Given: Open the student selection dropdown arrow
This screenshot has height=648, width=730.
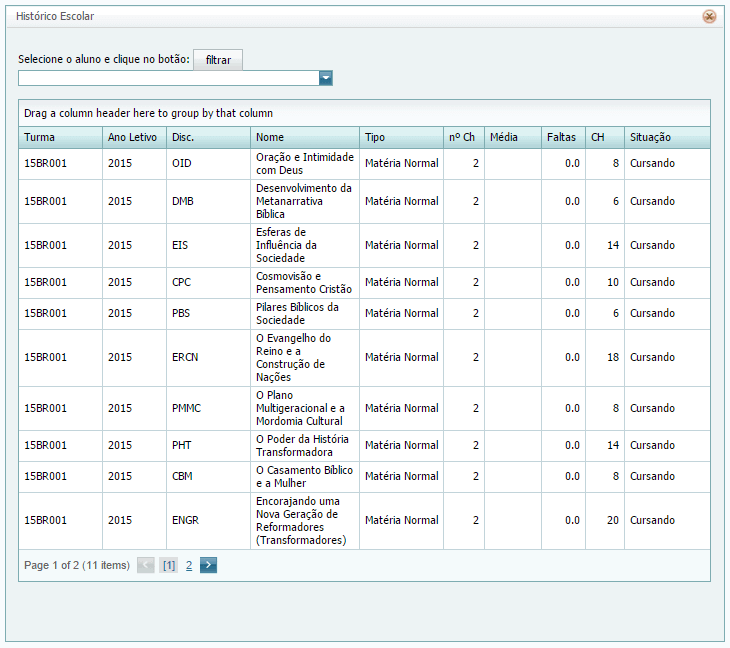Looking at the screenshot, I should (326, 78).
